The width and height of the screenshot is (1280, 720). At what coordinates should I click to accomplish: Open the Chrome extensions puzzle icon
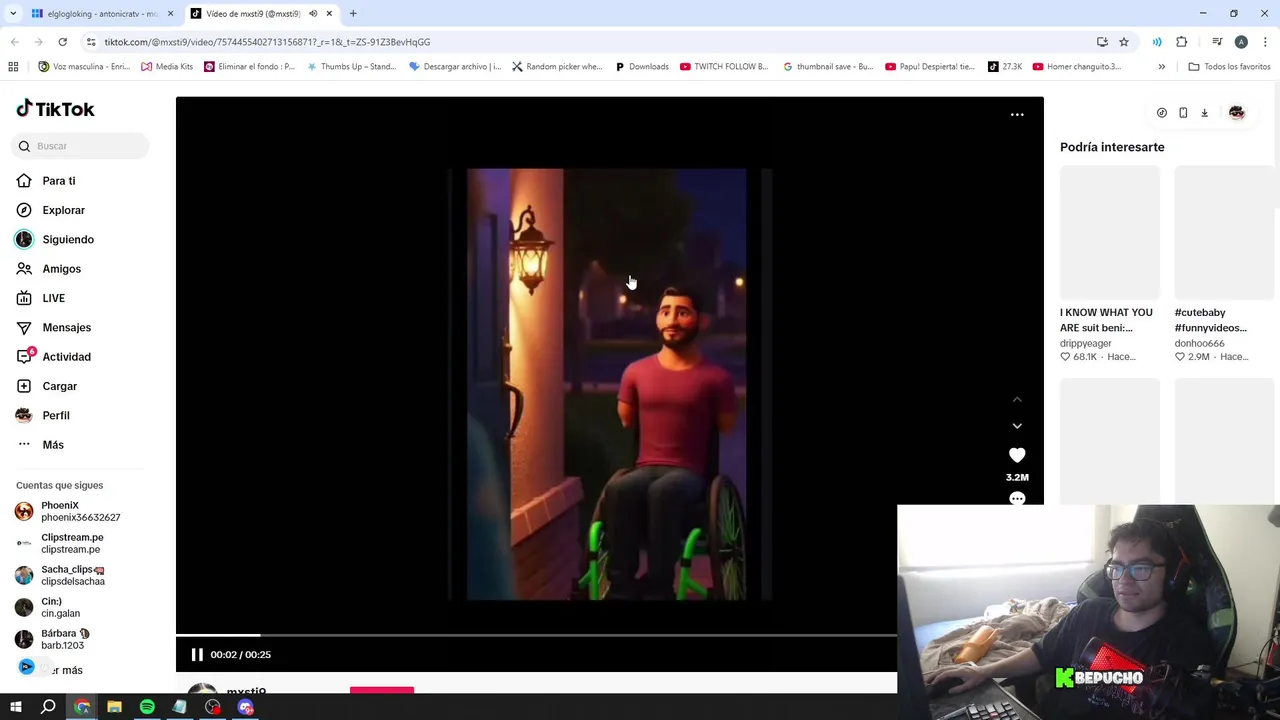(1182, 42)
